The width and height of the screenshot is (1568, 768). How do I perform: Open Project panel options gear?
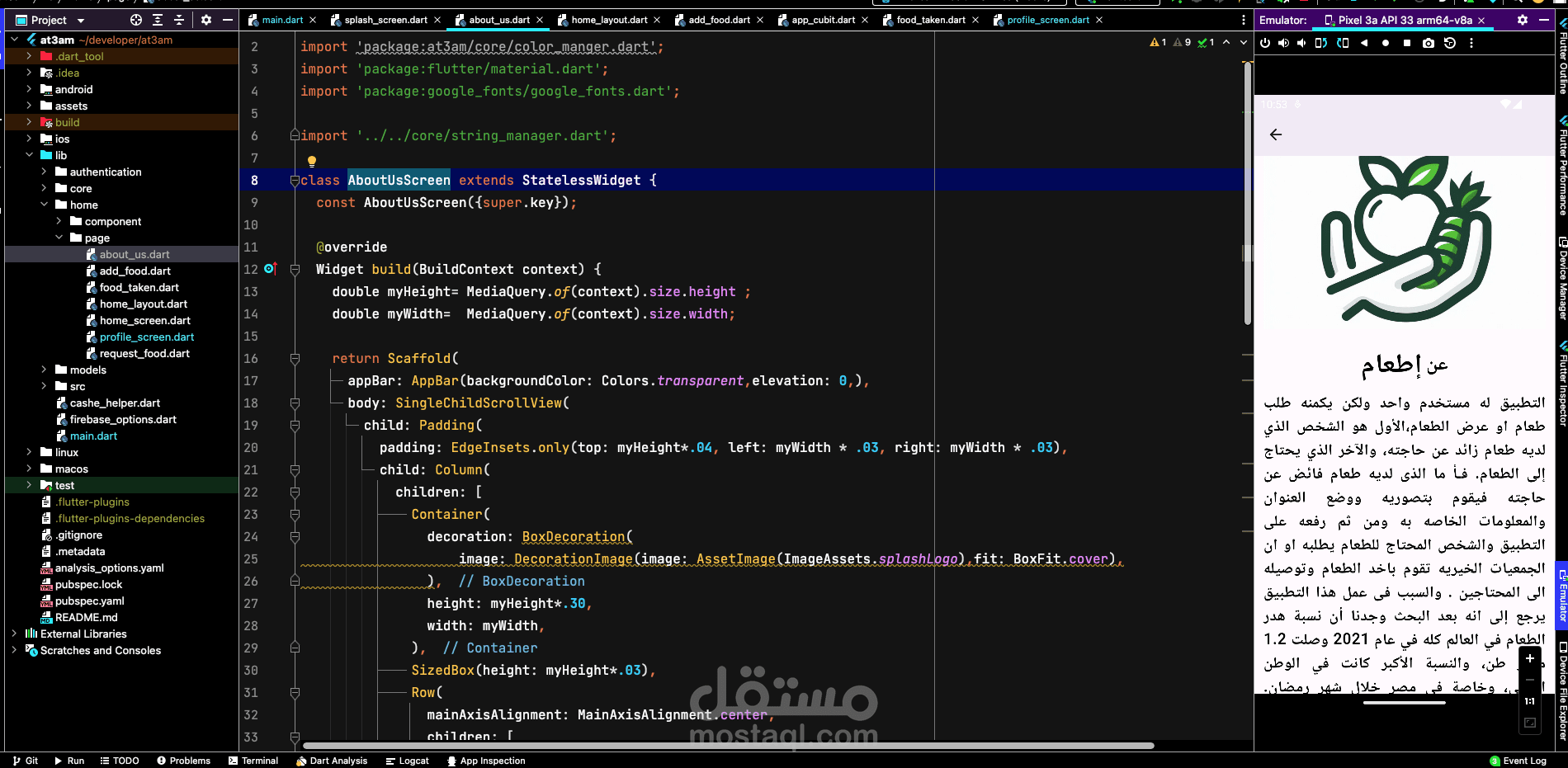pos(206,20)
